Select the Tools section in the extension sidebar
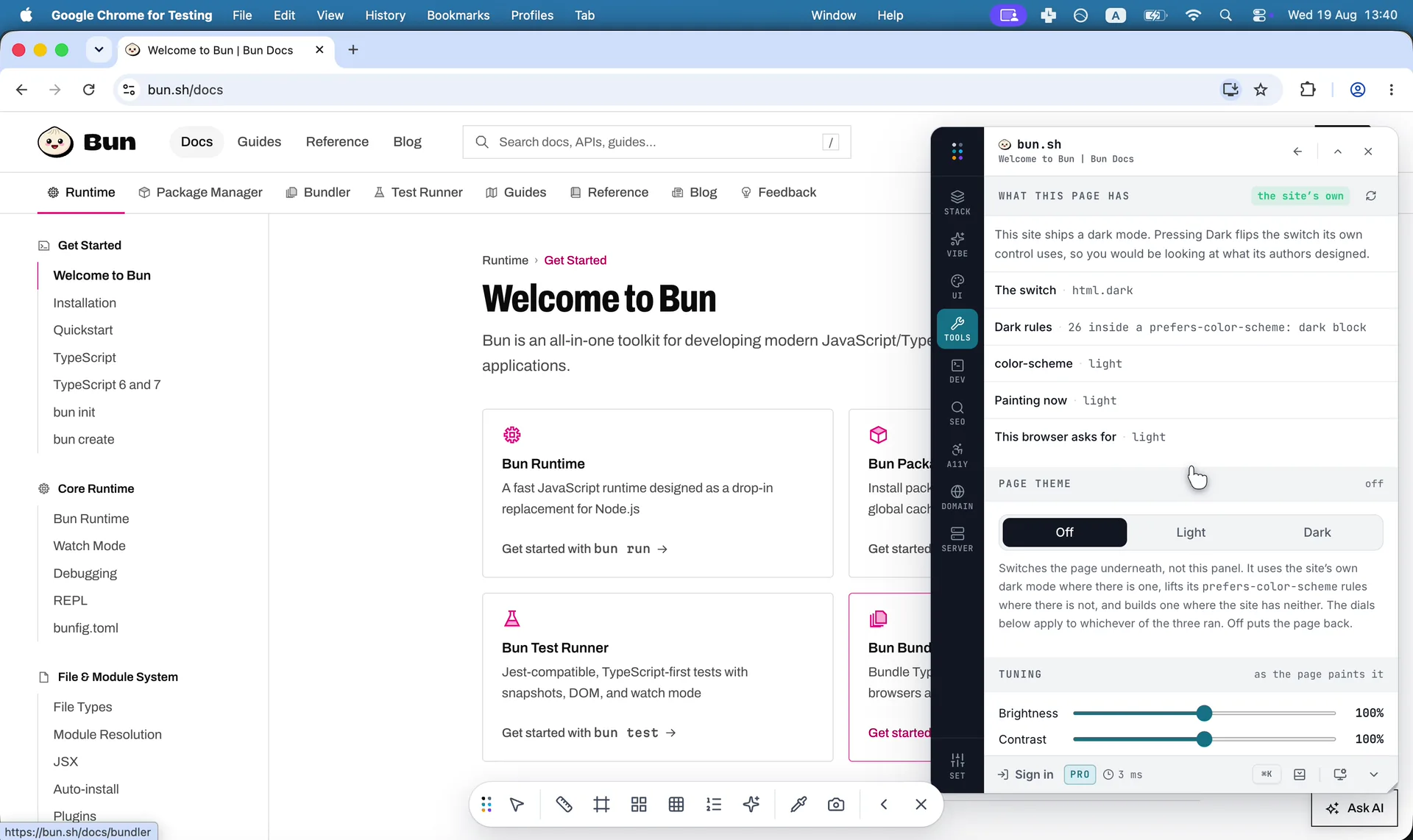This screenshot has height=840, width=1413. coord(957,329)
